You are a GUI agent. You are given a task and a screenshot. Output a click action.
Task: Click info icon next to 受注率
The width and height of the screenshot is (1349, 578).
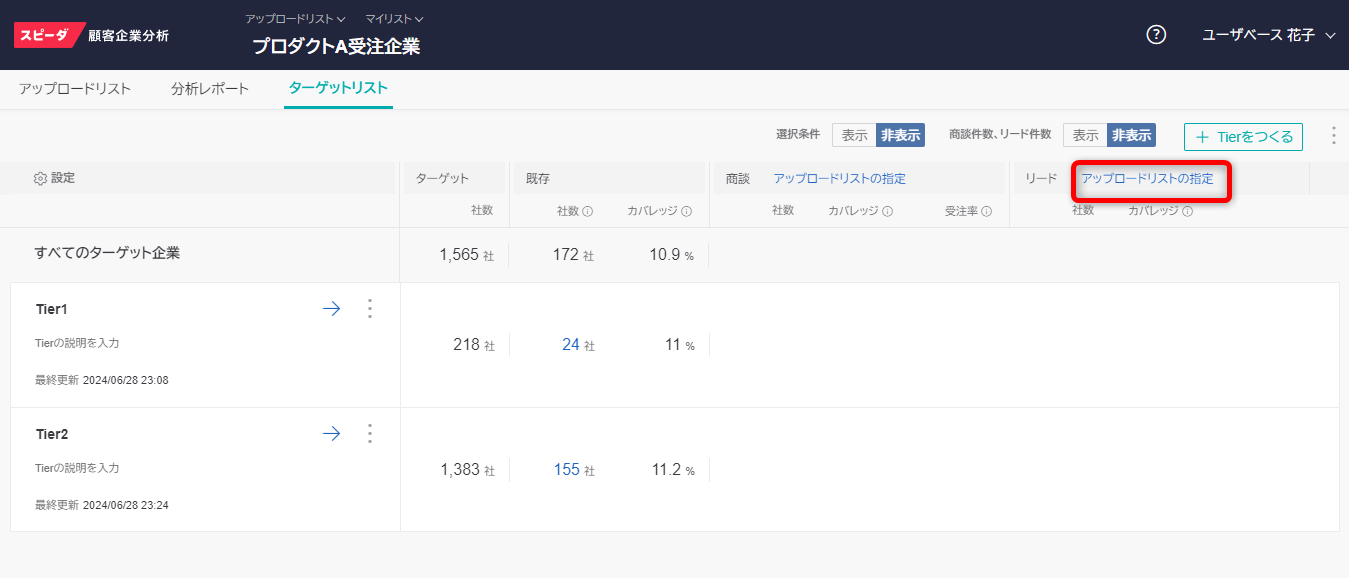point(986,211)
